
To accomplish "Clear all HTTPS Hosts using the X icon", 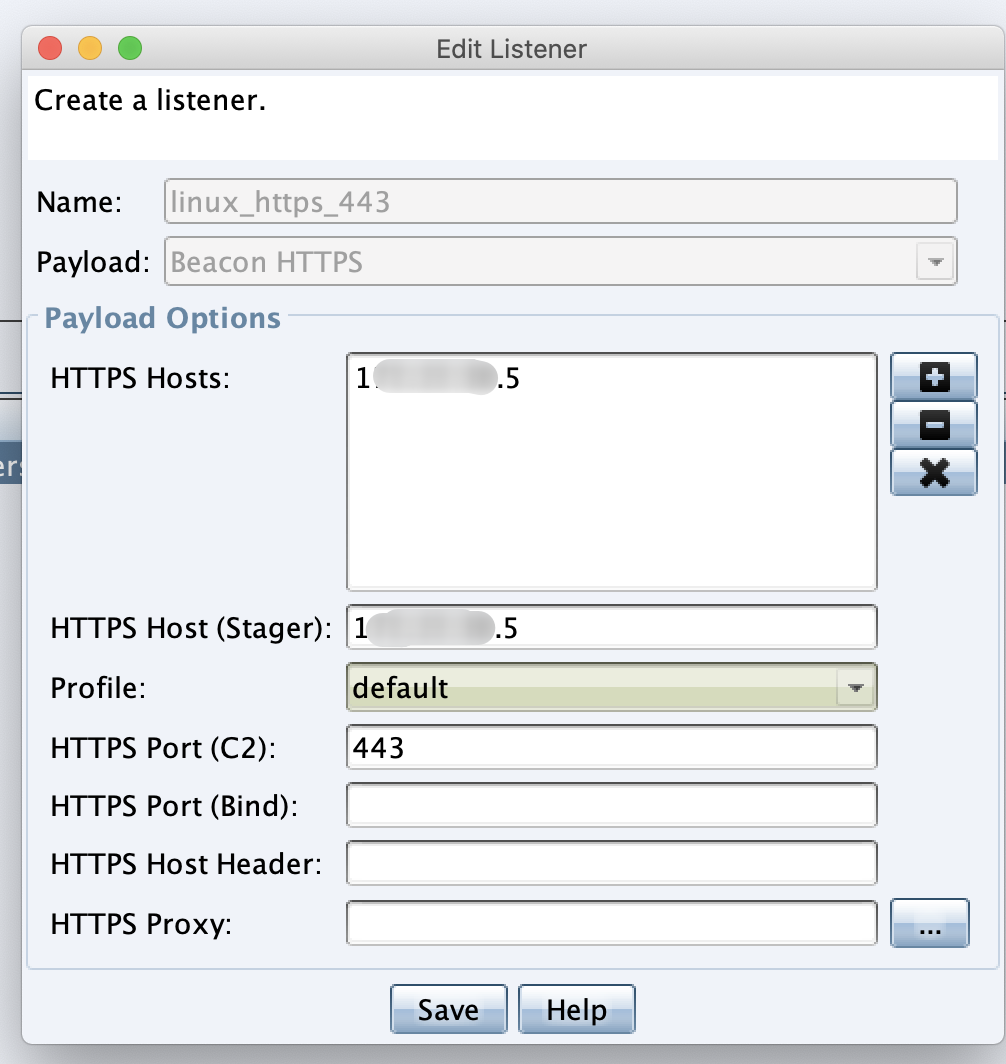I will coord(932,473).
